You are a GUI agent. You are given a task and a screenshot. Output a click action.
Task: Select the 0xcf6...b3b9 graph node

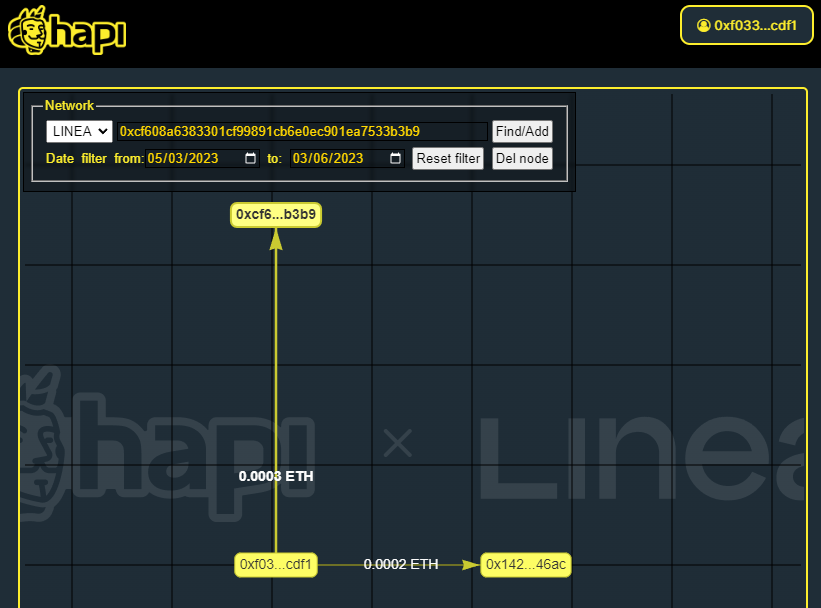coord(276,215)
